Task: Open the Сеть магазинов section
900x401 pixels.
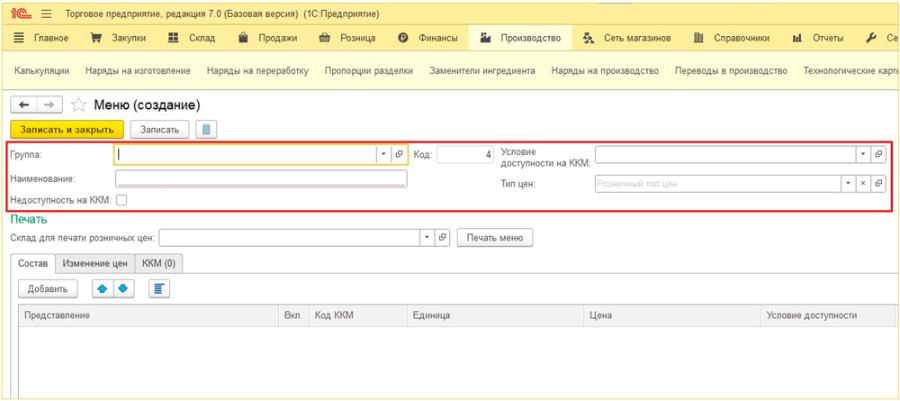Action: point(626,38)
